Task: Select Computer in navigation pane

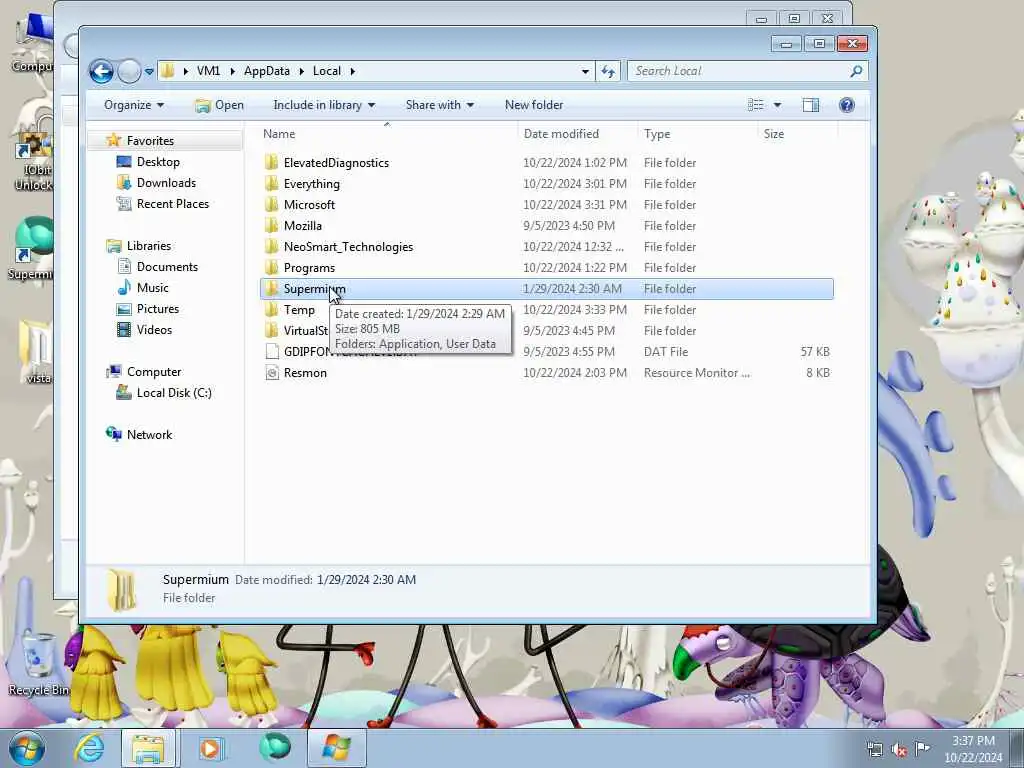Action: [x=153, y=372]
